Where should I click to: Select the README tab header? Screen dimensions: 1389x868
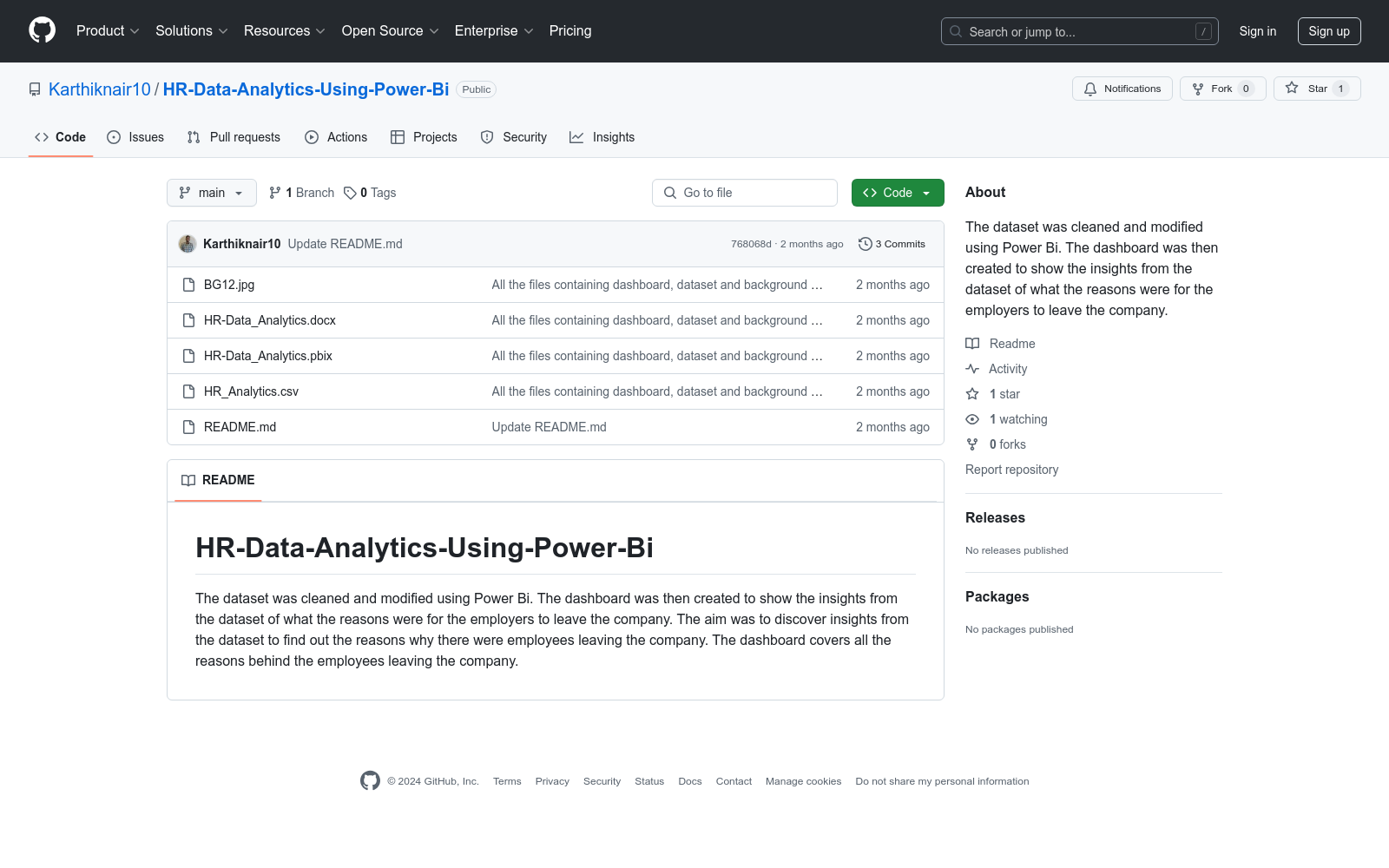coord(218,480)
